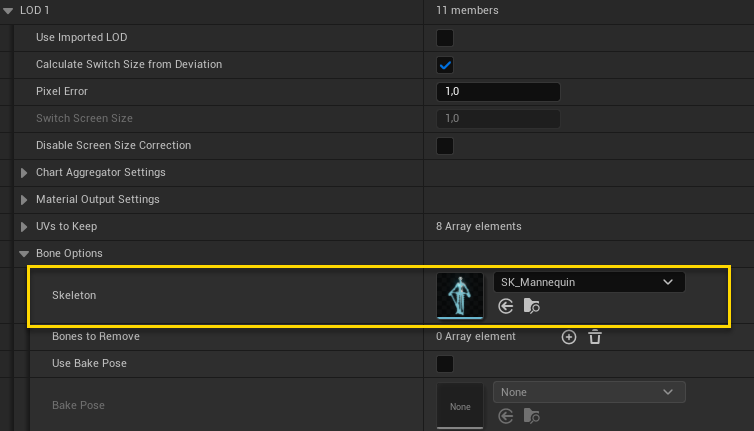Click the Pixel Error value field
The image size is (754, 431).
point(498,92)
